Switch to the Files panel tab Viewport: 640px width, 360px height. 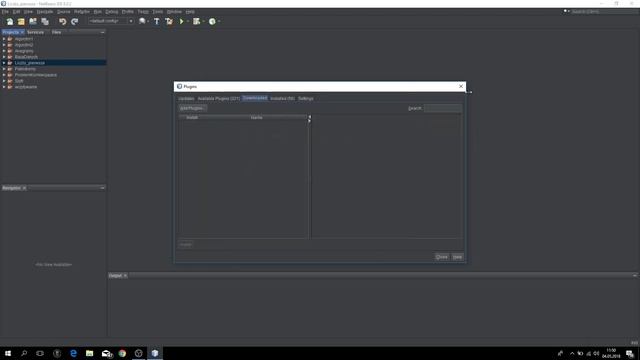pyautogui.click(x=56, y=32)
